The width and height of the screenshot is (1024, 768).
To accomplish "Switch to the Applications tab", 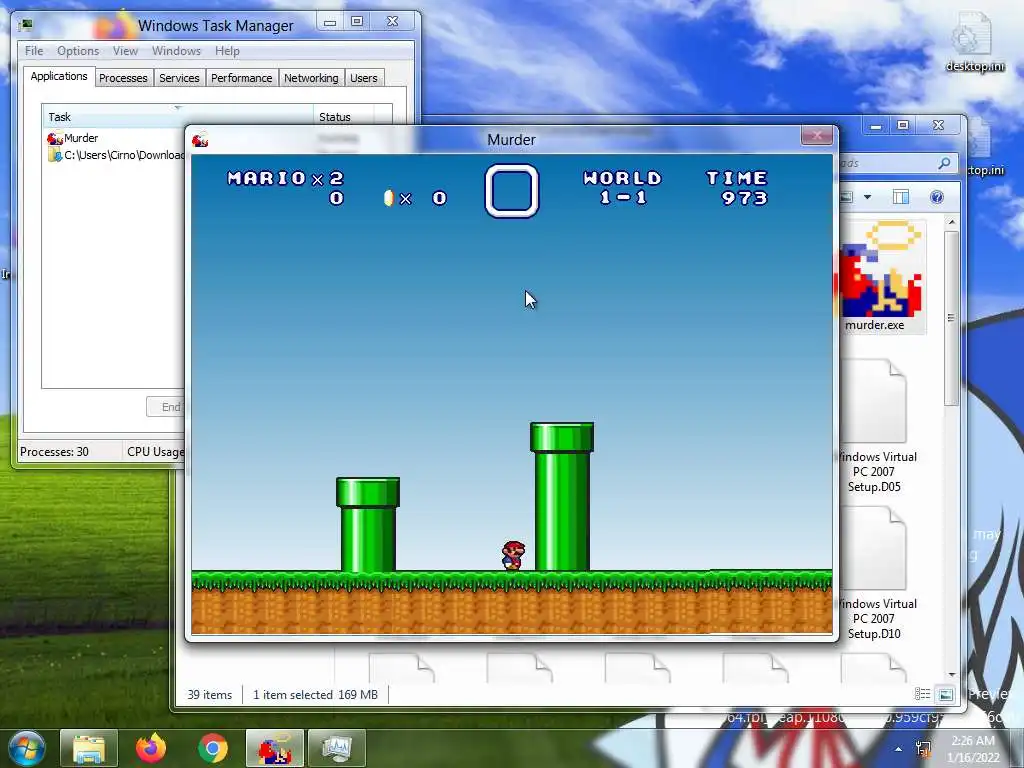I will (x=59, y=76).
